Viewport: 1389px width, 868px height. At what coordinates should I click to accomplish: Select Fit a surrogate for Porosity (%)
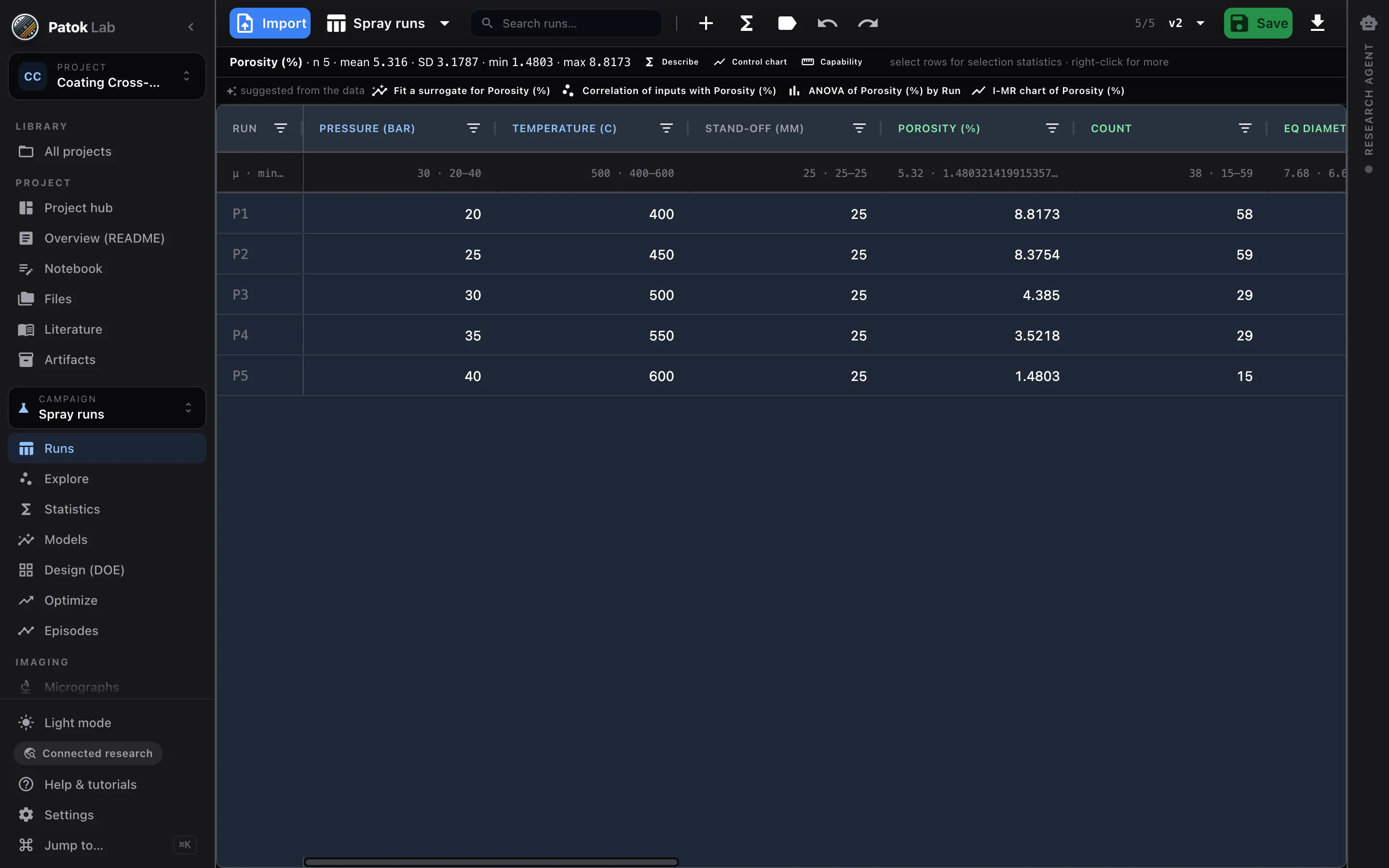pos(462,91)
